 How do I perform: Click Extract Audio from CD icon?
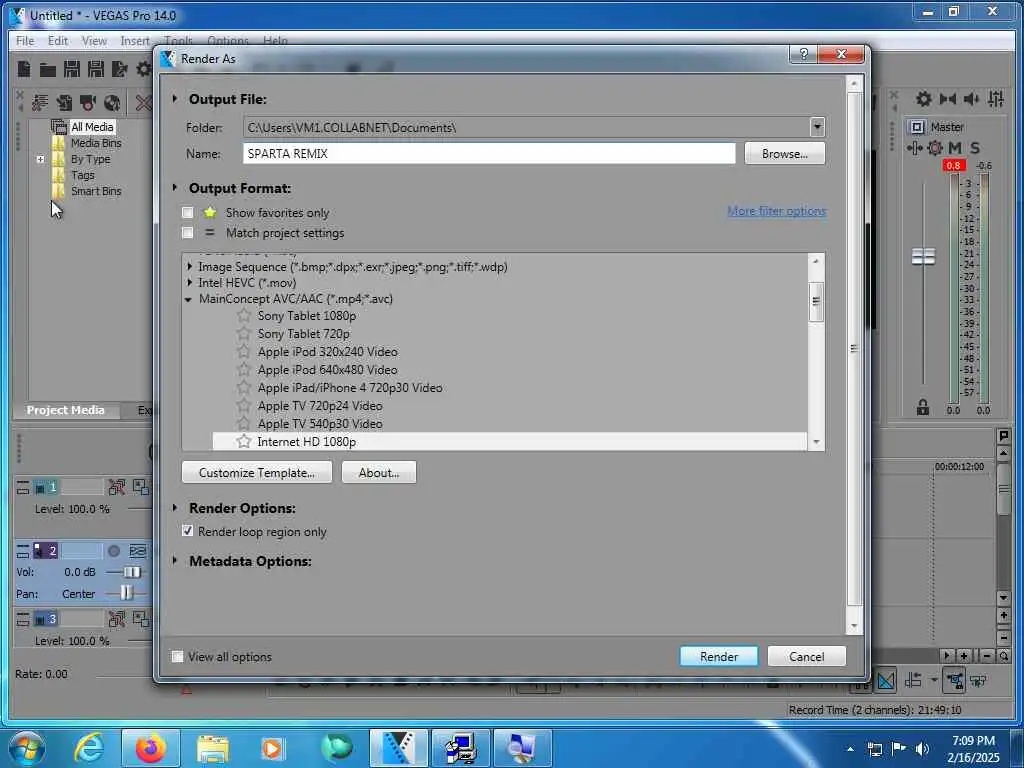[x=112, y=103]
